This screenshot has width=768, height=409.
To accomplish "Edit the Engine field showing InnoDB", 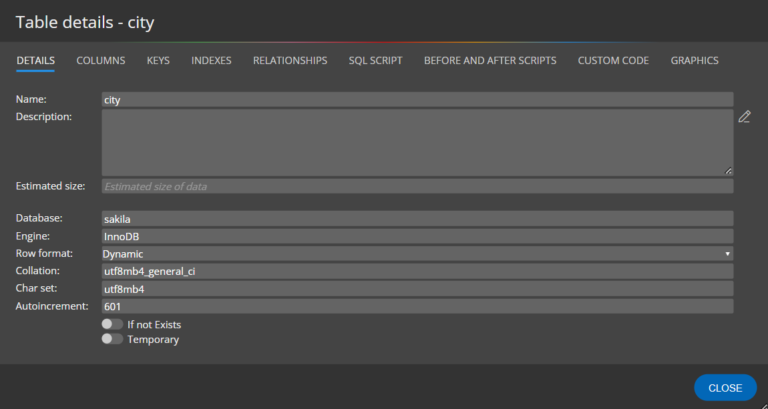I will point(417,236).
